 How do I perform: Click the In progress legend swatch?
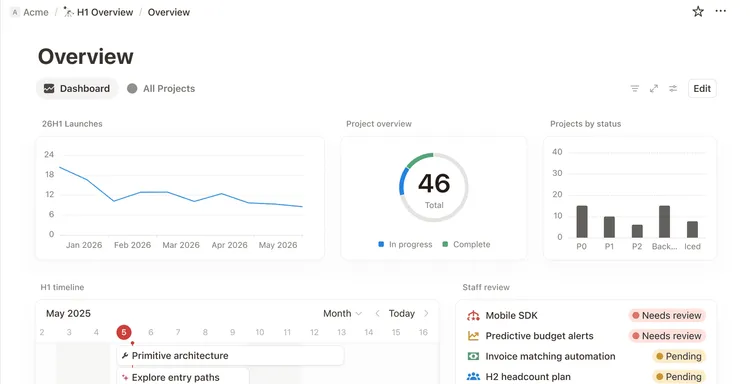click(381, 244)
